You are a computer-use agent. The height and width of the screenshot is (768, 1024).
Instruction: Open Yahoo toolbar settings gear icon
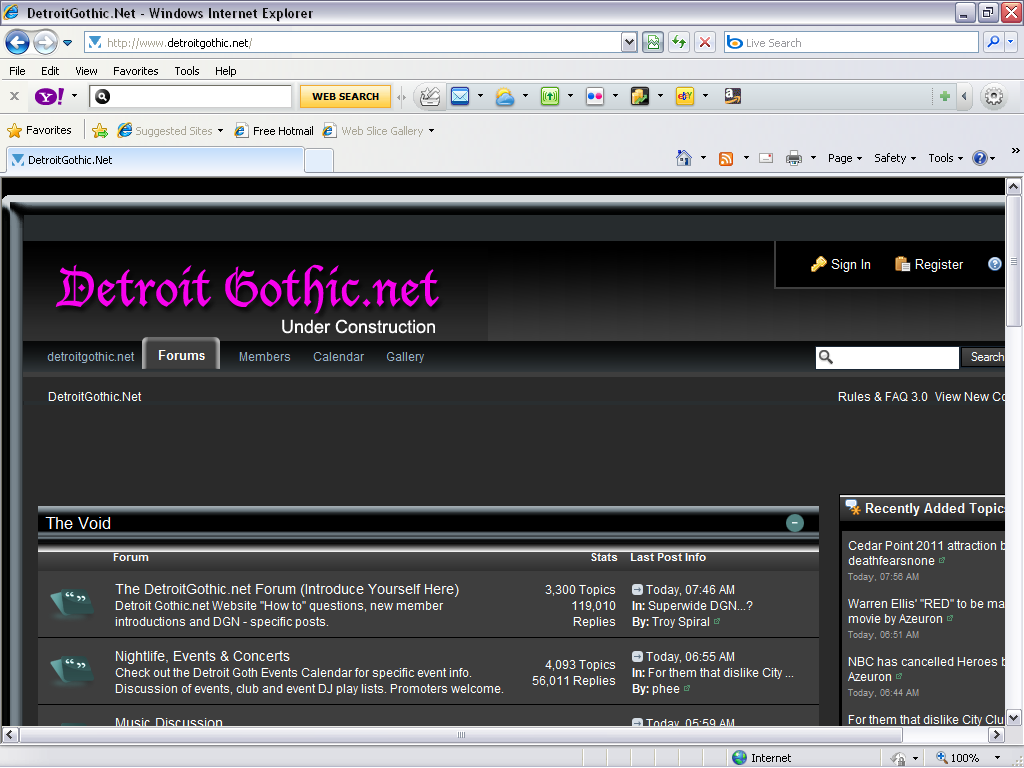(x=993, y=97)
